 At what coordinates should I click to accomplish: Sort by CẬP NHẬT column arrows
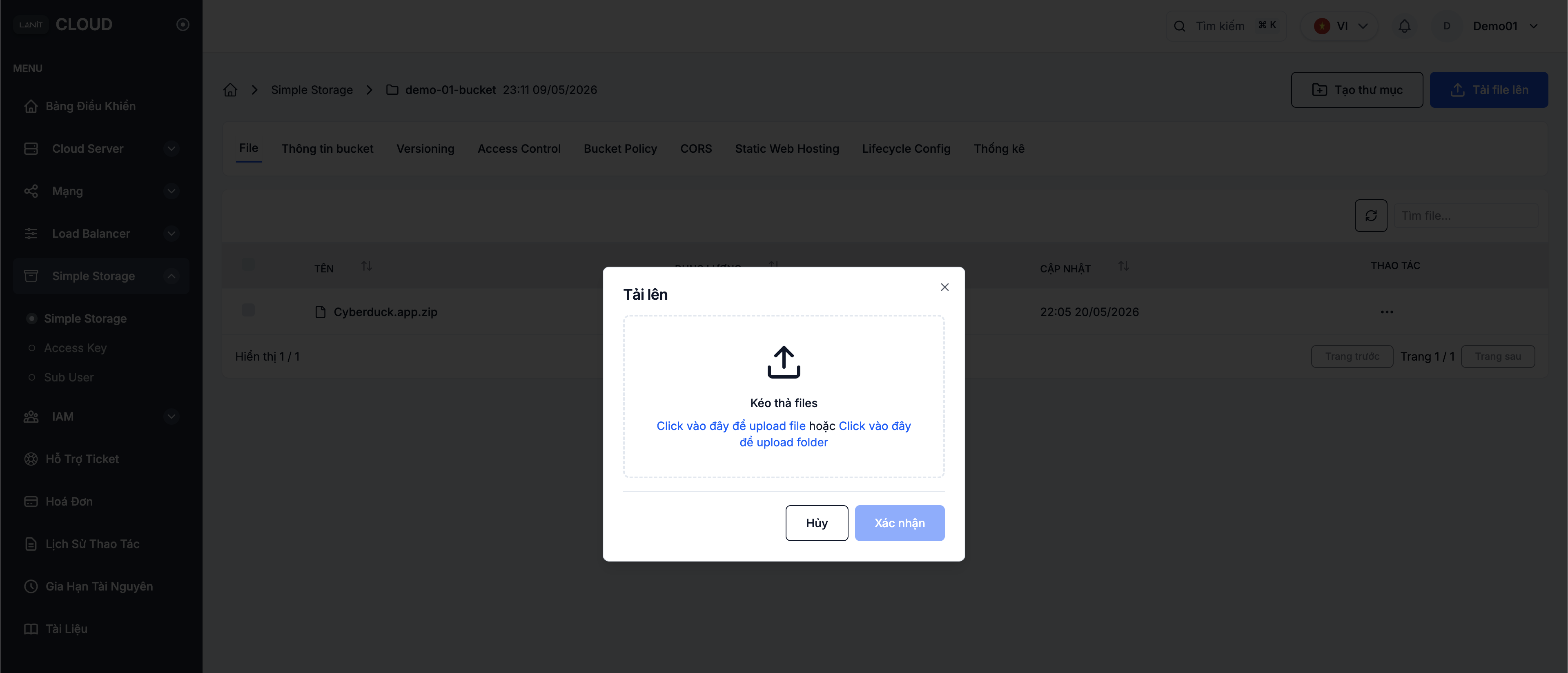[1124, 267]
